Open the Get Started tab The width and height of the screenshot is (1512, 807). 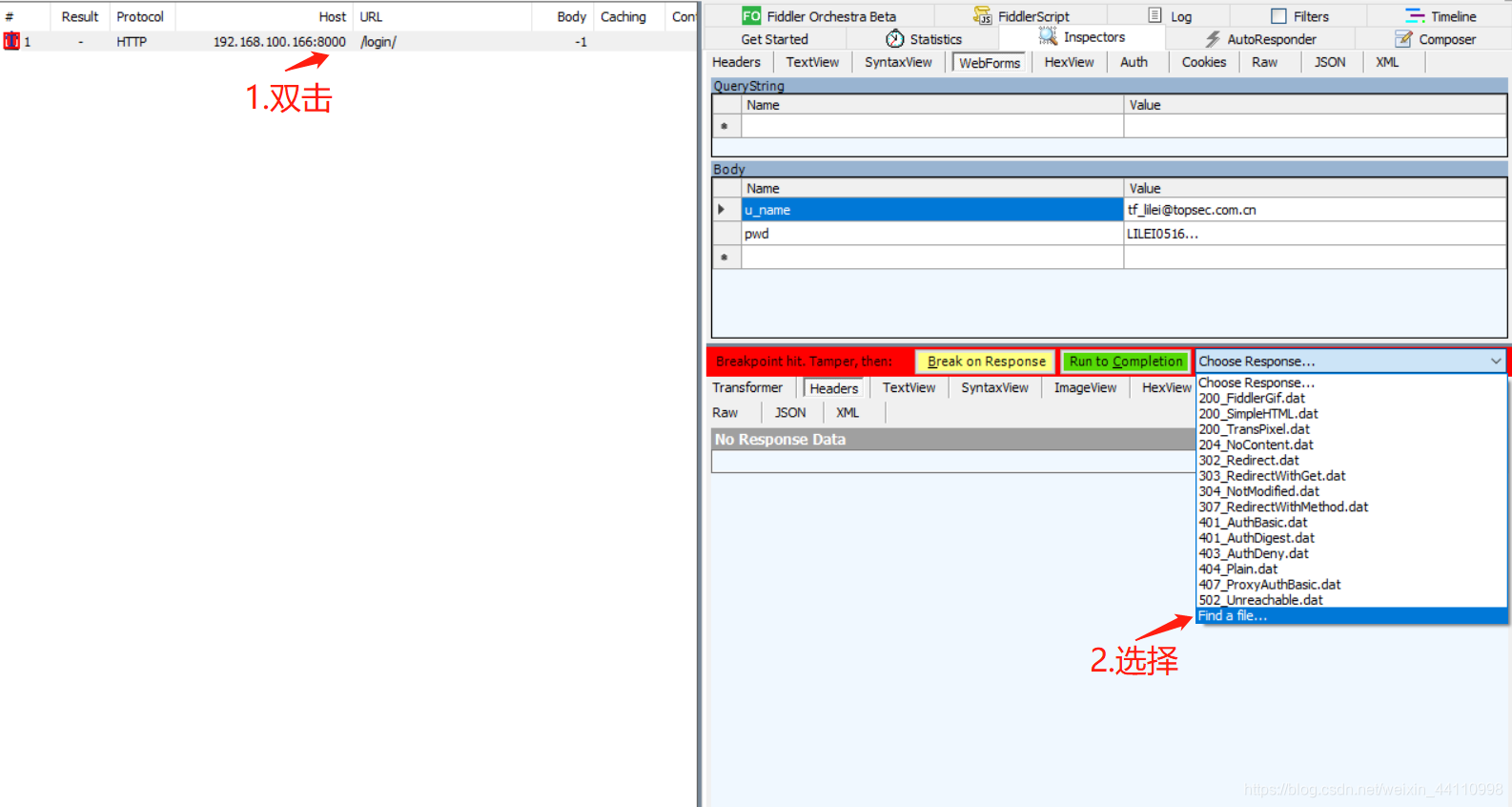774,39
